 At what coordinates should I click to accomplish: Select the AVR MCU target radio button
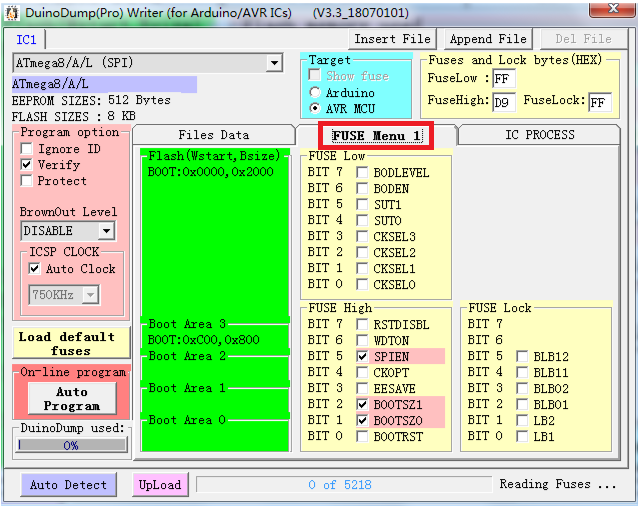click(315, 109)
